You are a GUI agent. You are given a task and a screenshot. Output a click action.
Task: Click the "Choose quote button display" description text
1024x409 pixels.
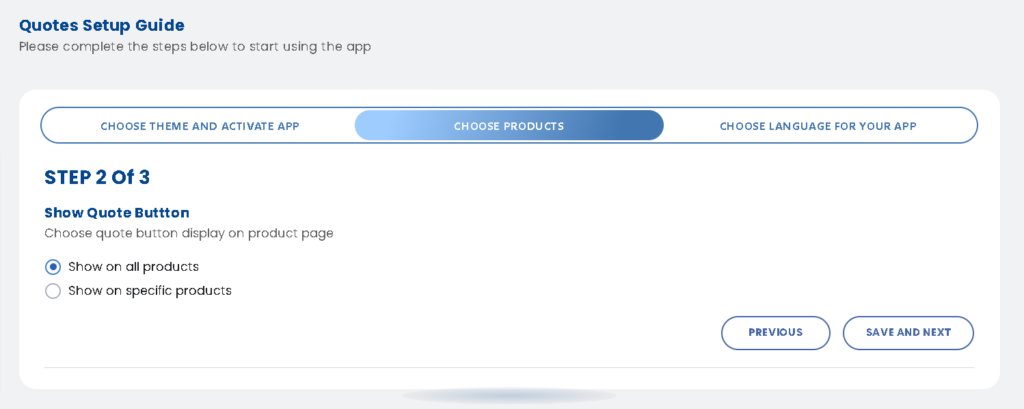pos(189,233)
